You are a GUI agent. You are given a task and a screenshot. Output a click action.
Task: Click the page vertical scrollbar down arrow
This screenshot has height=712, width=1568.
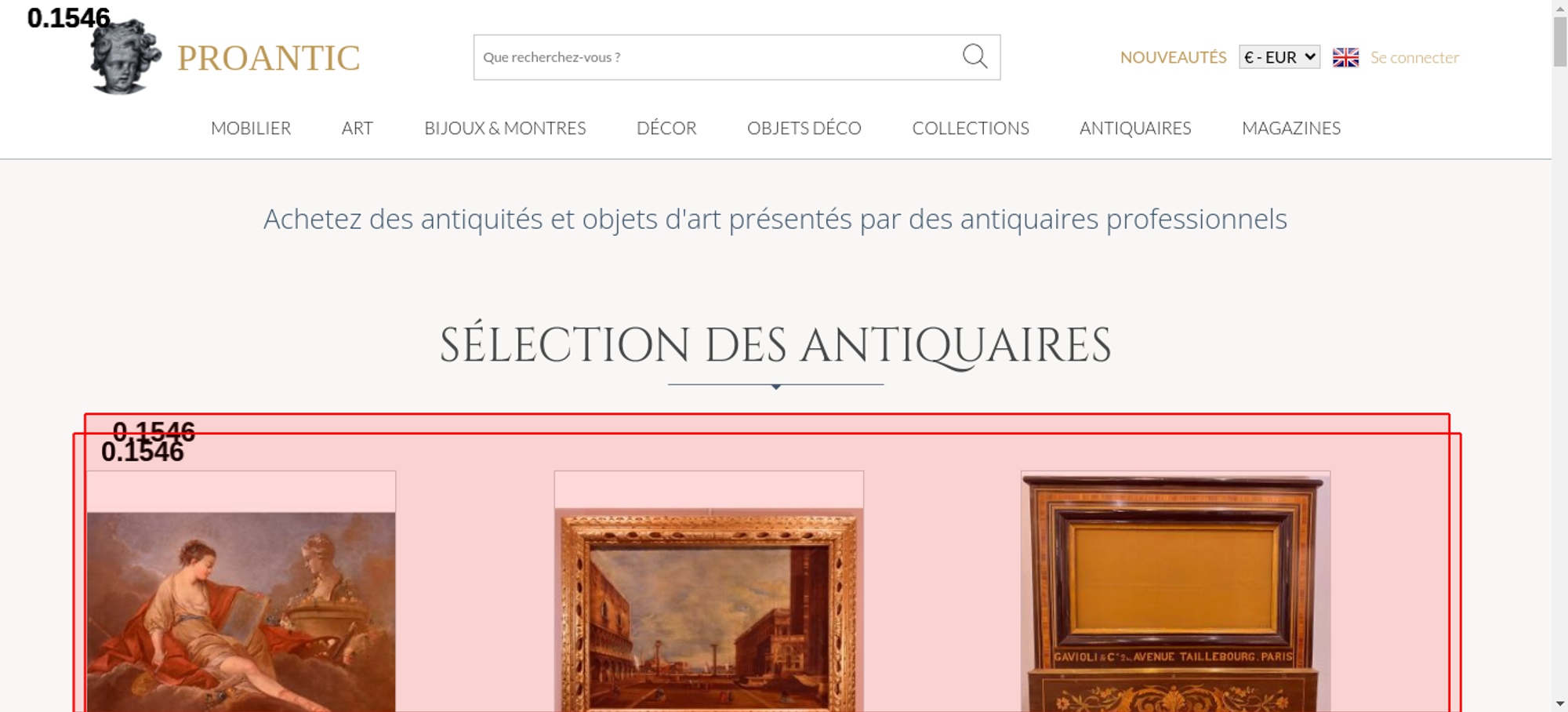tap(1560, 703)
